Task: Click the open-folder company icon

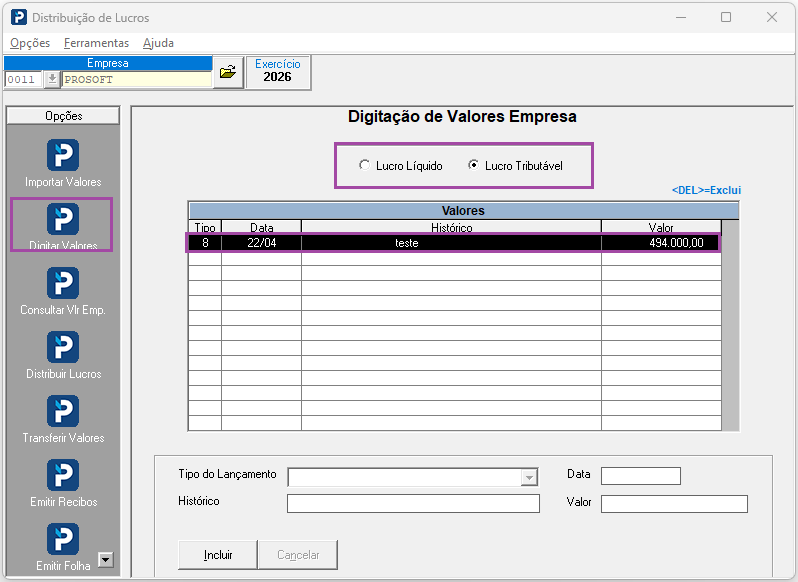Action: [228, 72]
